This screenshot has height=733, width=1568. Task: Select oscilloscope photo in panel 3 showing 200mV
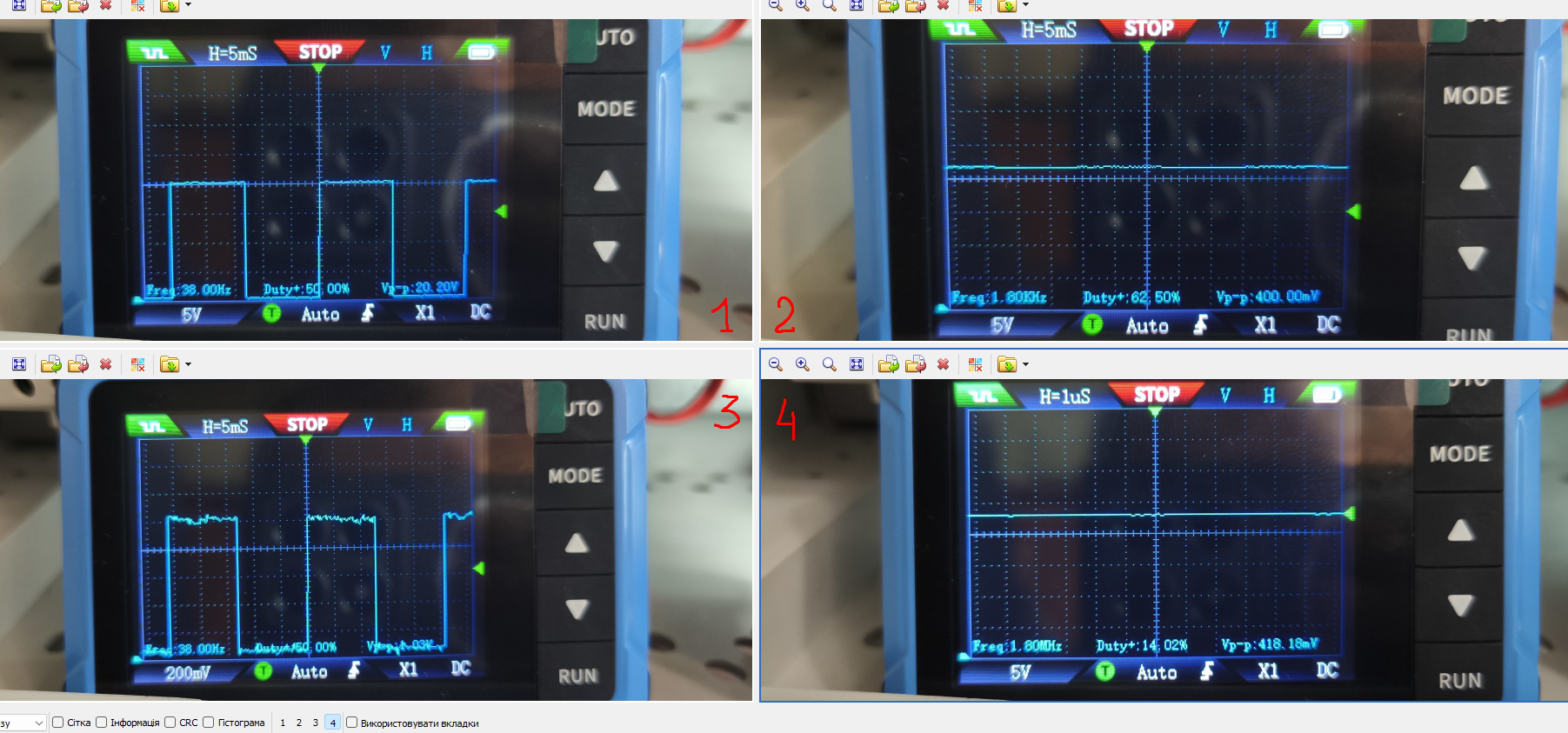click(376, 540)
